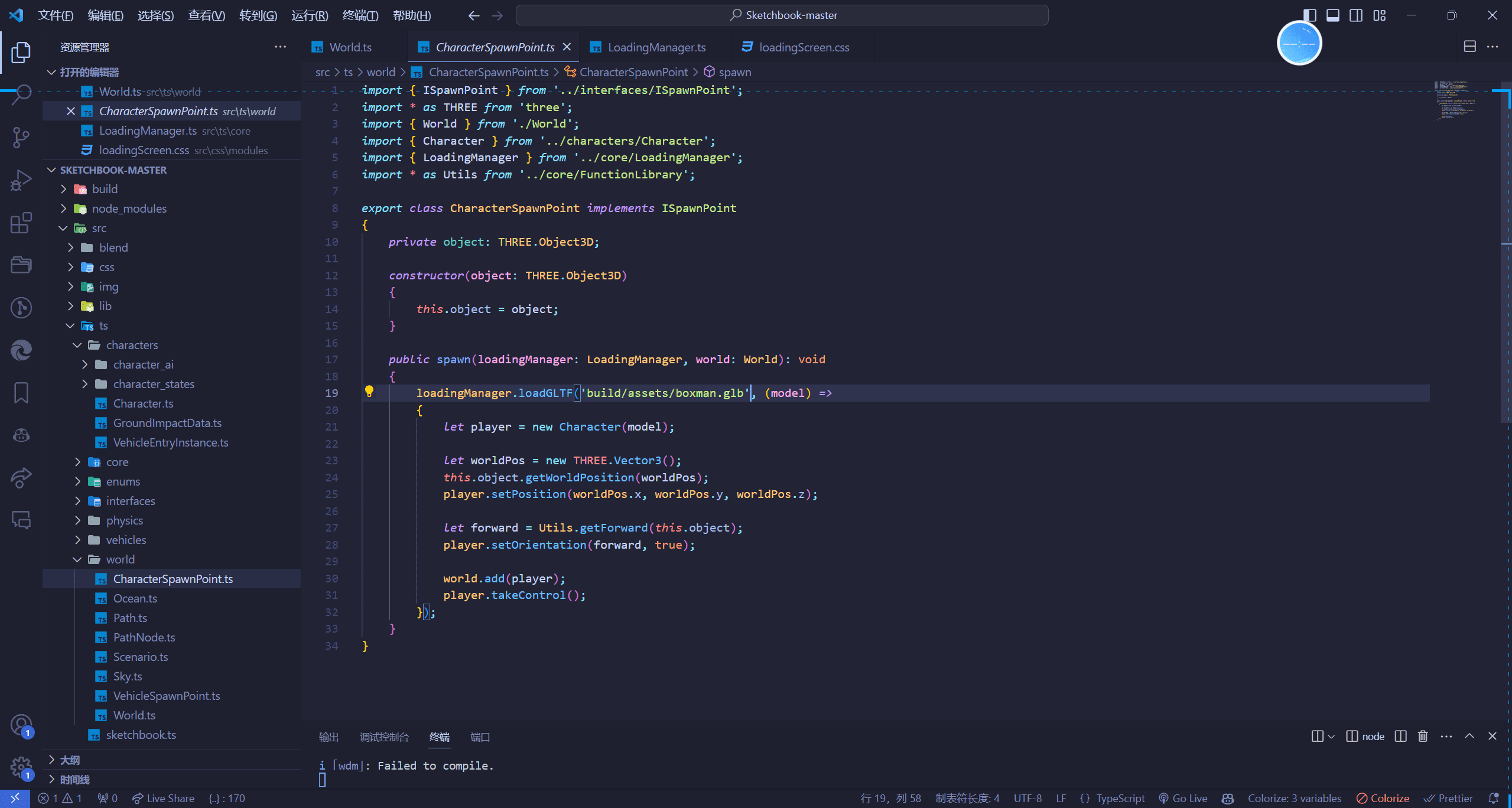
Task: Click spawn in the breadcrumb
Action: pos(734,72)
